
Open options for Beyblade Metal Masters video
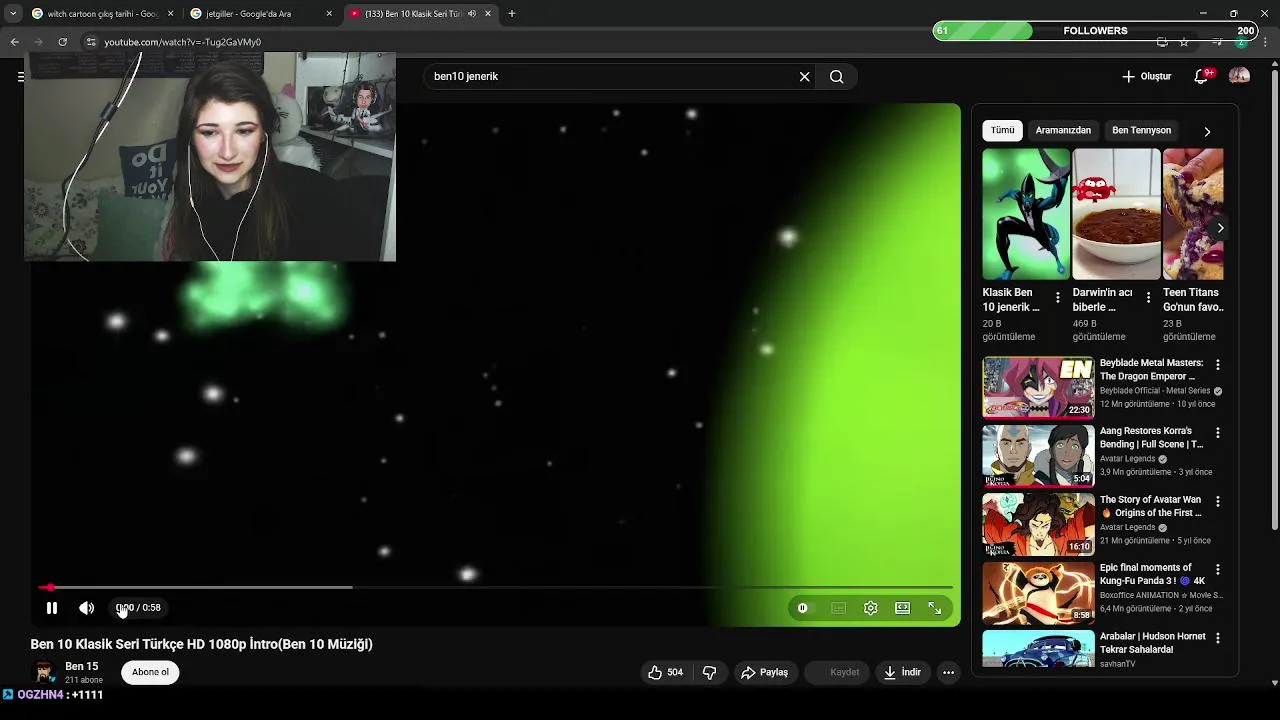(x=1218, y=365)
